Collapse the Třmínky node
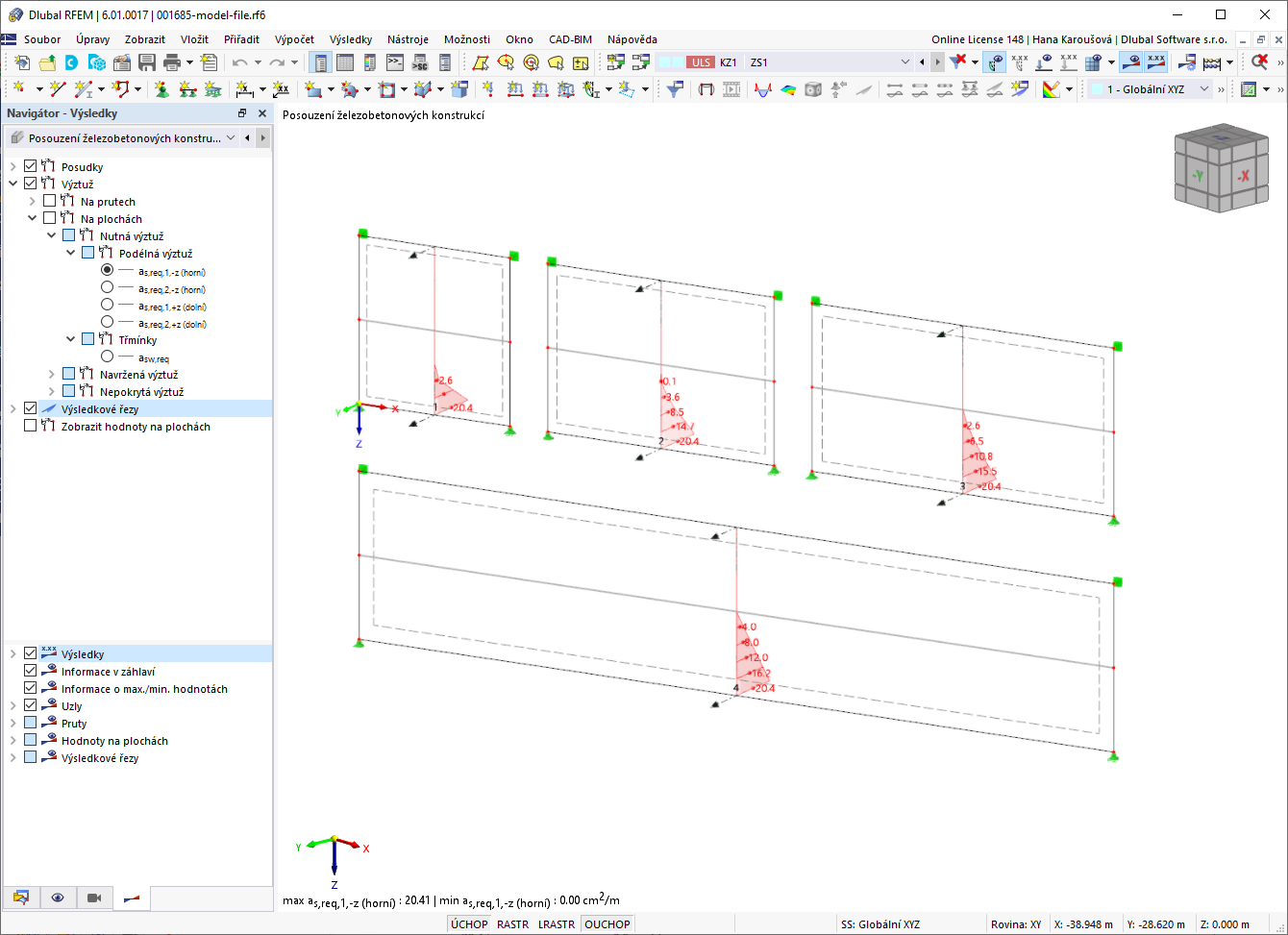This screenshot has height=935, width=1288. pos(71,340)
